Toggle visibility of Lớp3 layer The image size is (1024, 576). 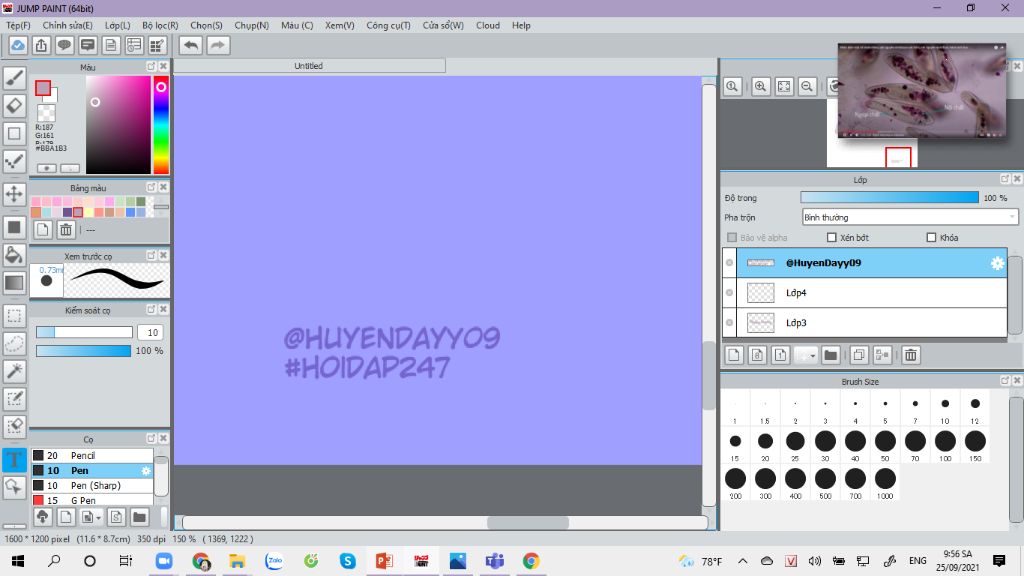pos(729,323)
